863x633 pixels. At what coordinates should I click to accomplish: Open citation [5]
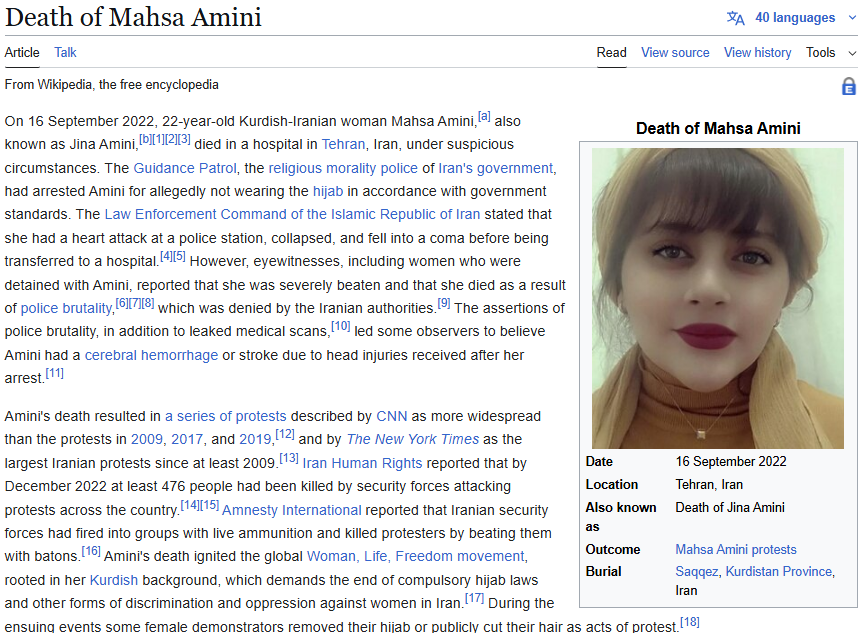tap(179, 256)
